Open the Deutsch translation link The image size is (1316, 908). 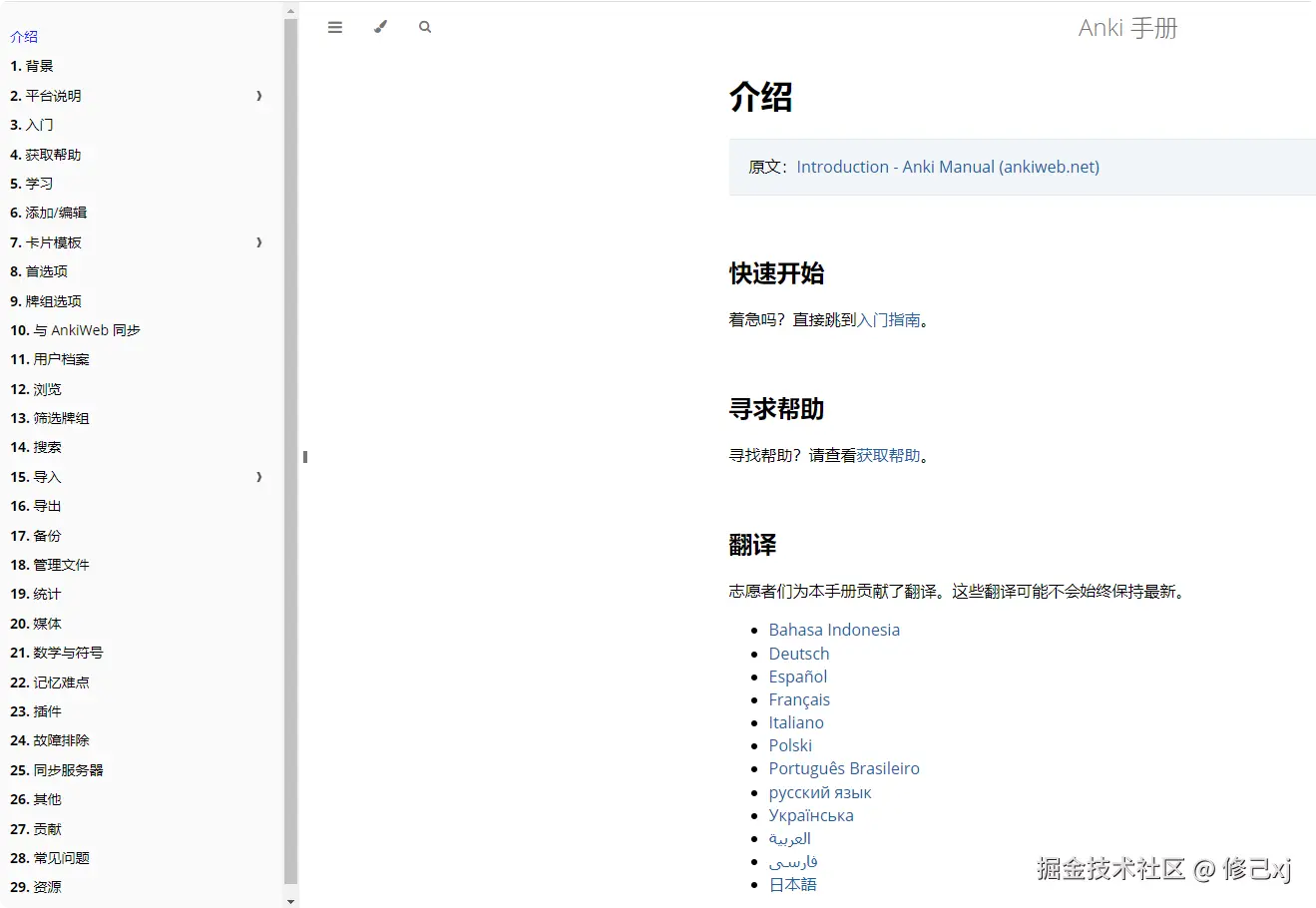point(799,654)
